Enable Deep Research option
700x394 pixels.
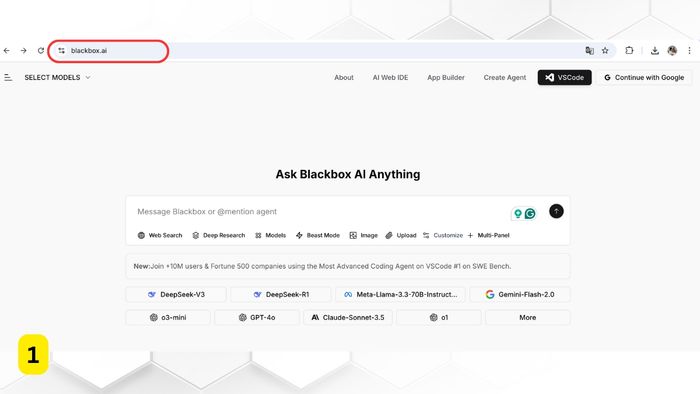[218, 235]
